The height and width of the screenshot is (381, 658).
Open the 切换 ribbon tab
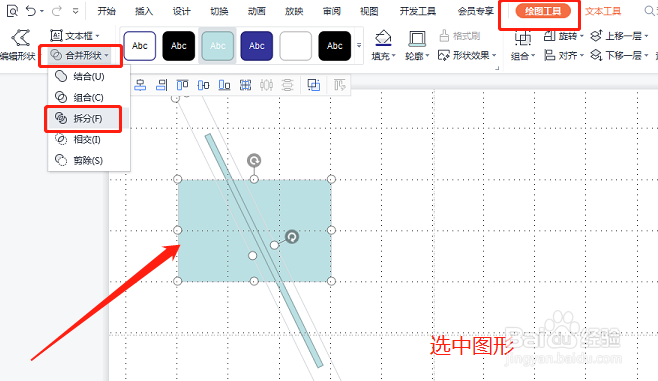coord(219,11)
